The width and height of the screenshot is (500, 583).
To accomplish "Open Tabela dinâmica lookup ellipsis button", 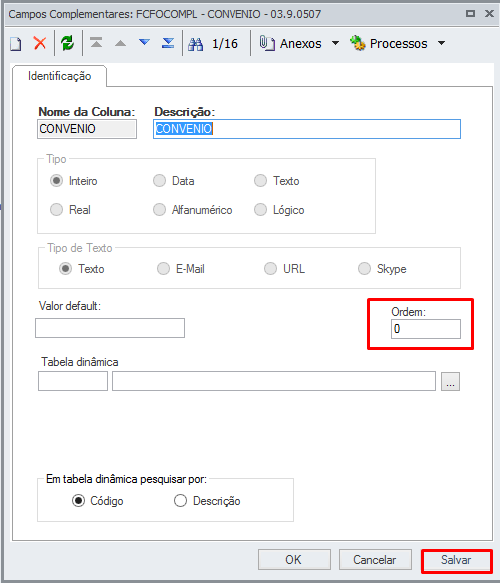I will (x=450, y=381).
